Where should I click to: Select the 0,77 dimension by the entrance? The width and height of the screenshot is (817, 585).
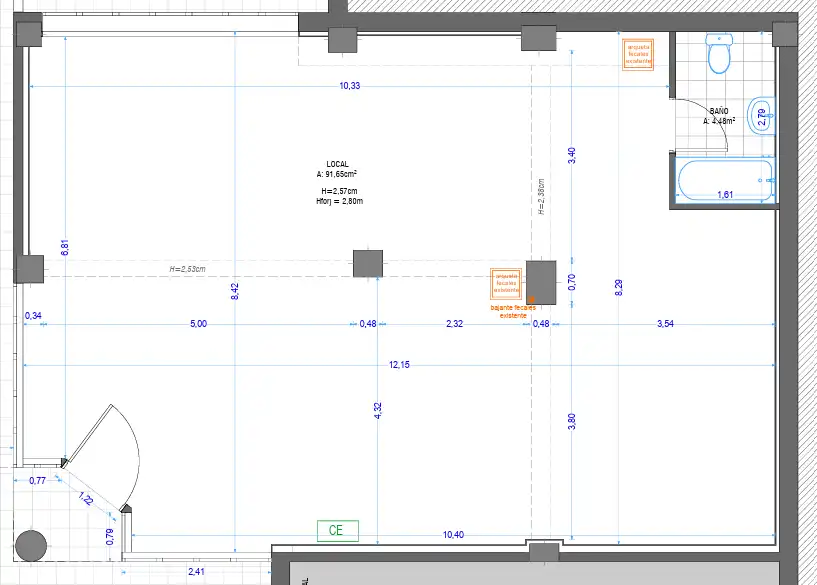tap(38, 481)
